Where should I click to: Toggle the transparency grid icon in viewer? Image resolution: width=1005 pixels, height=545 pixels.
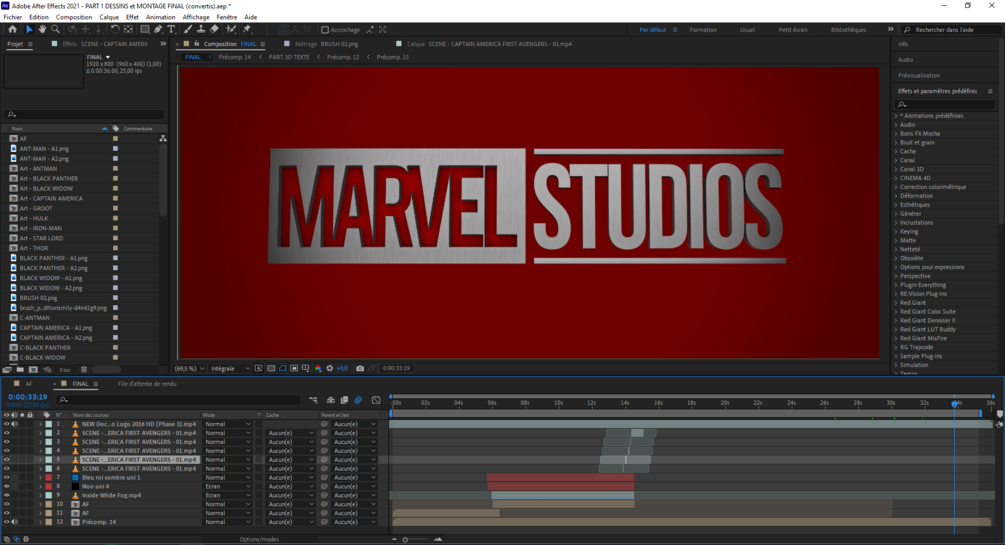271,369
